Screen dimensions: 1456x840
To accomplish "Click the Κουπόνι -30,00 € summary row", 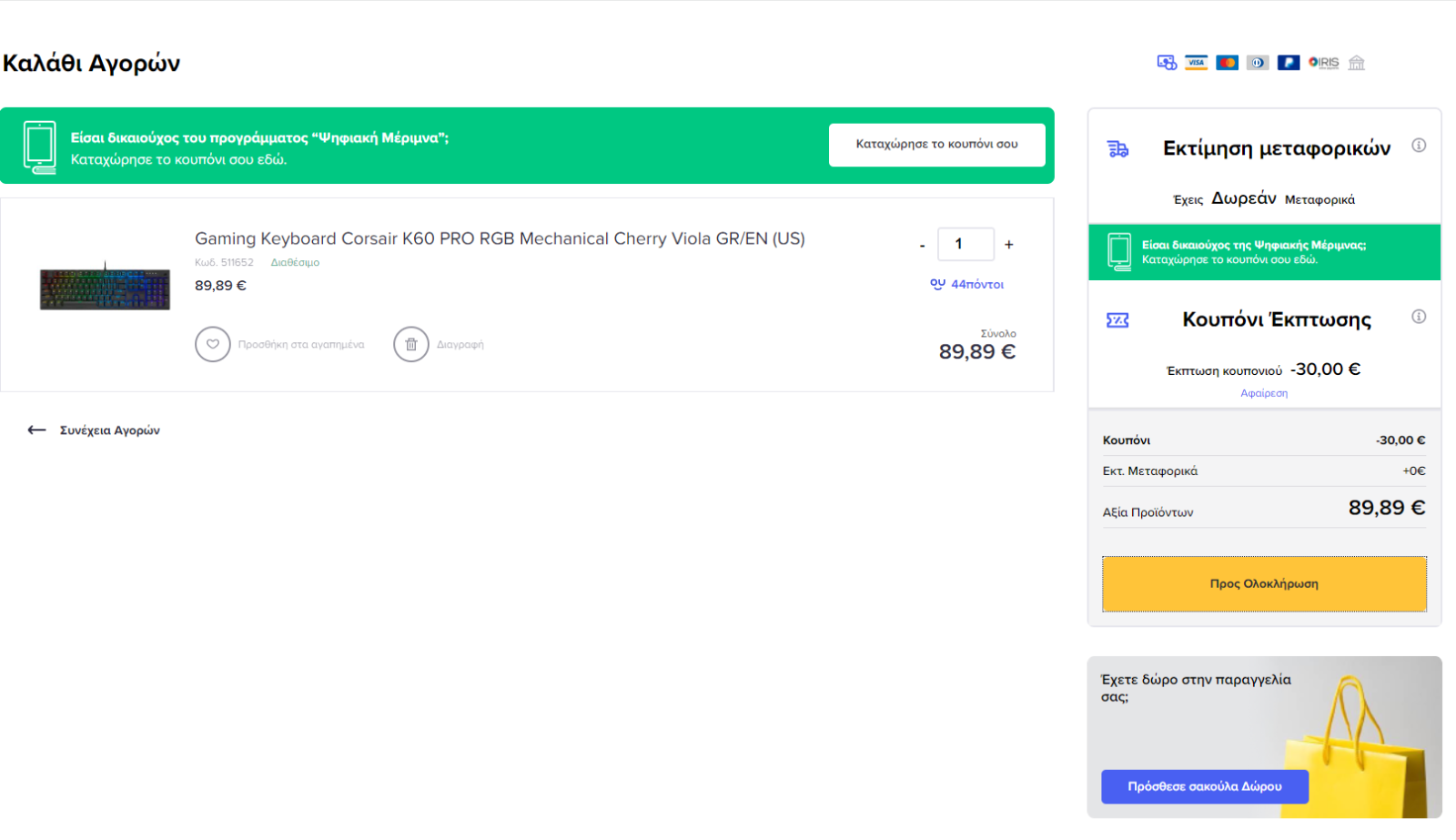I will click(1264, 440).
